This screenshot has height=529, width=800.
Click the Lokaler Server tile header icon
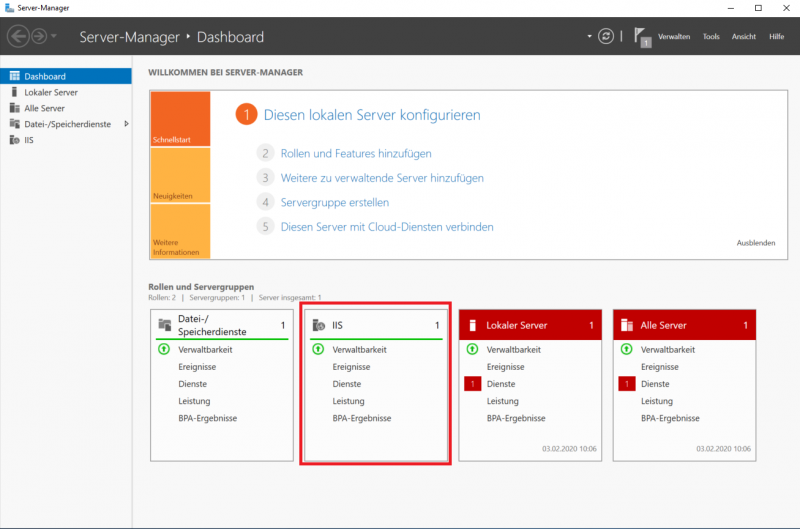(474, 325)
